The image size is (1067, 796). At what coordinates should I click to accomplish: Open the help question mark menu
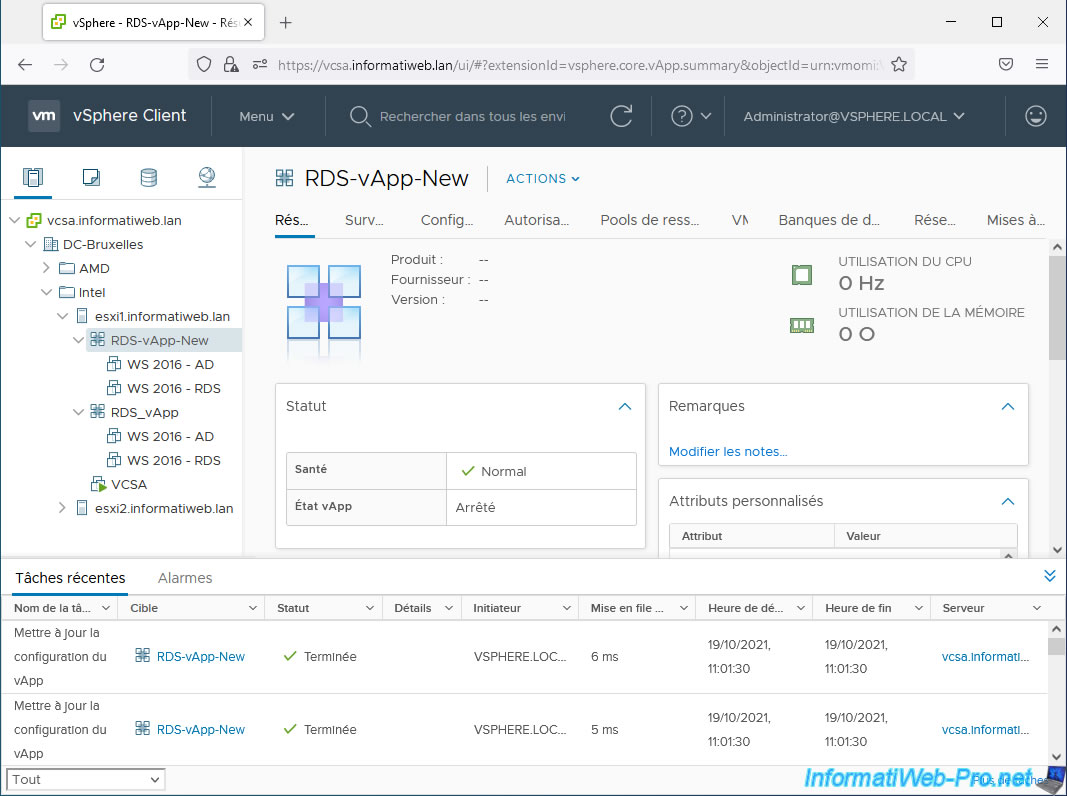coord(690,116)
